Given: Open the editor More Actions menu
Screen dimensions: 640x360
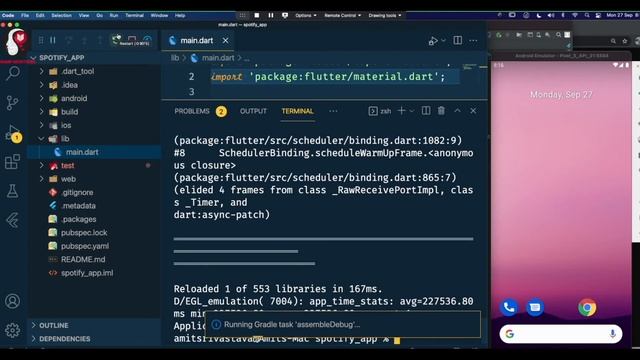Looking at the screenshot, I should [x=473, y=41].
